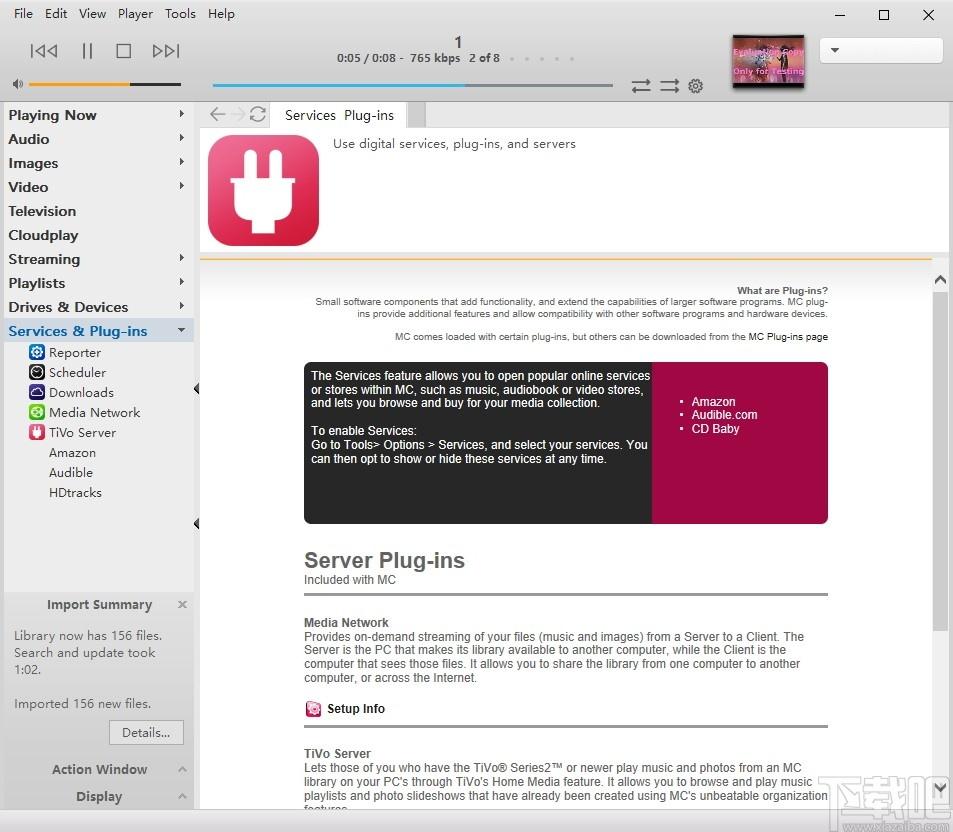Pause the current playback
The height and width of the screenshot is (832, 953).
[87, 50]
